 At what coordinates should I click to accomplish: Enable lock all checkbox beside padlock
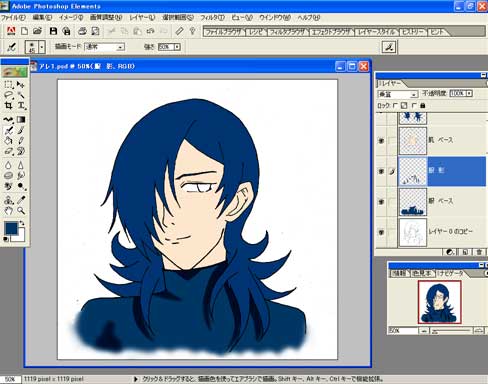pos(414,106)
